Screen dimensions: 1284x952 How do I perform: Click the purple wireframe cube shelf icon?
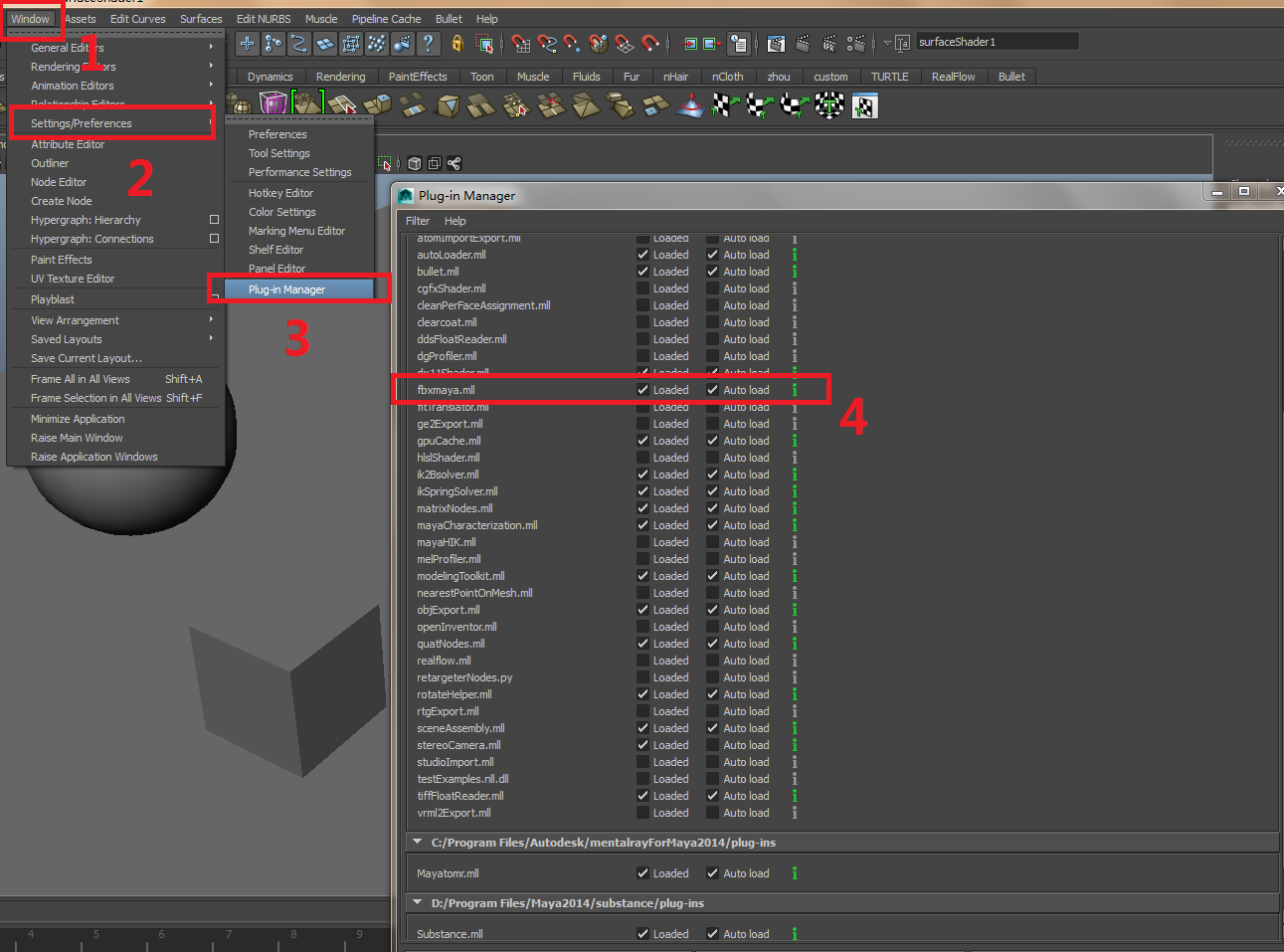point(273,102)
